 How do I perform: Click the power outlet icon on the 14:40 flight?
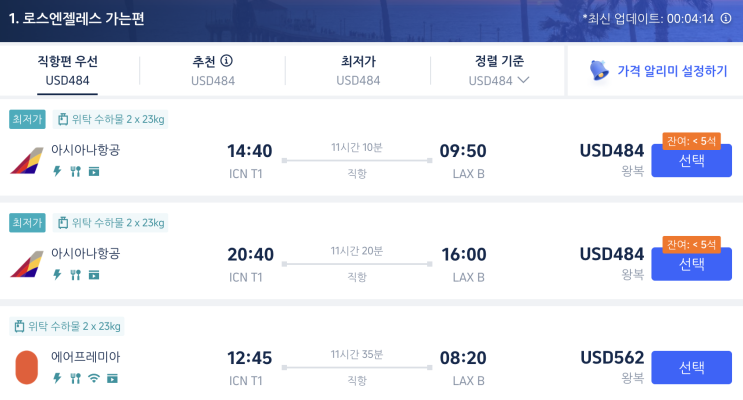57,171
